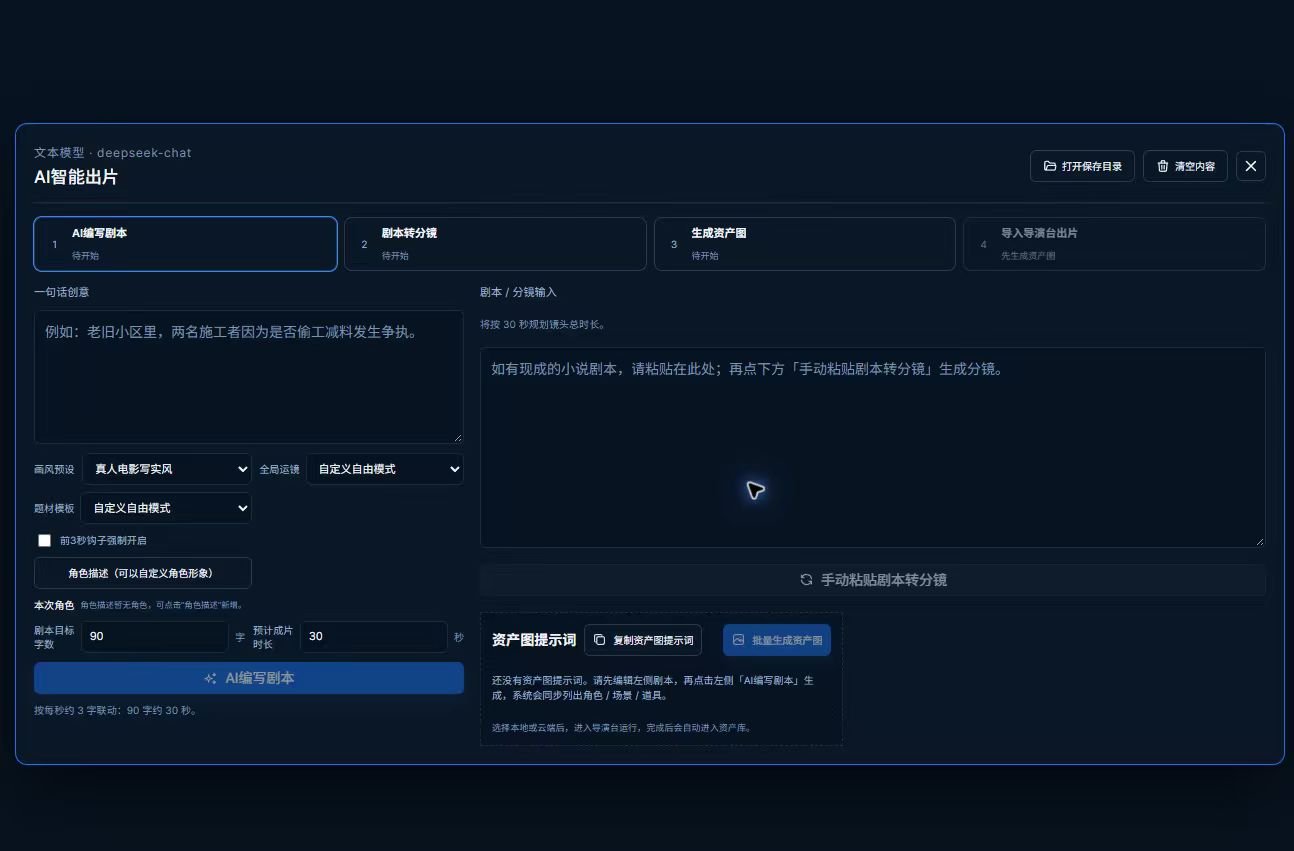Click the image icon in 批量生成资产图
Screen dimensions: 1294x851
[739, 640]
